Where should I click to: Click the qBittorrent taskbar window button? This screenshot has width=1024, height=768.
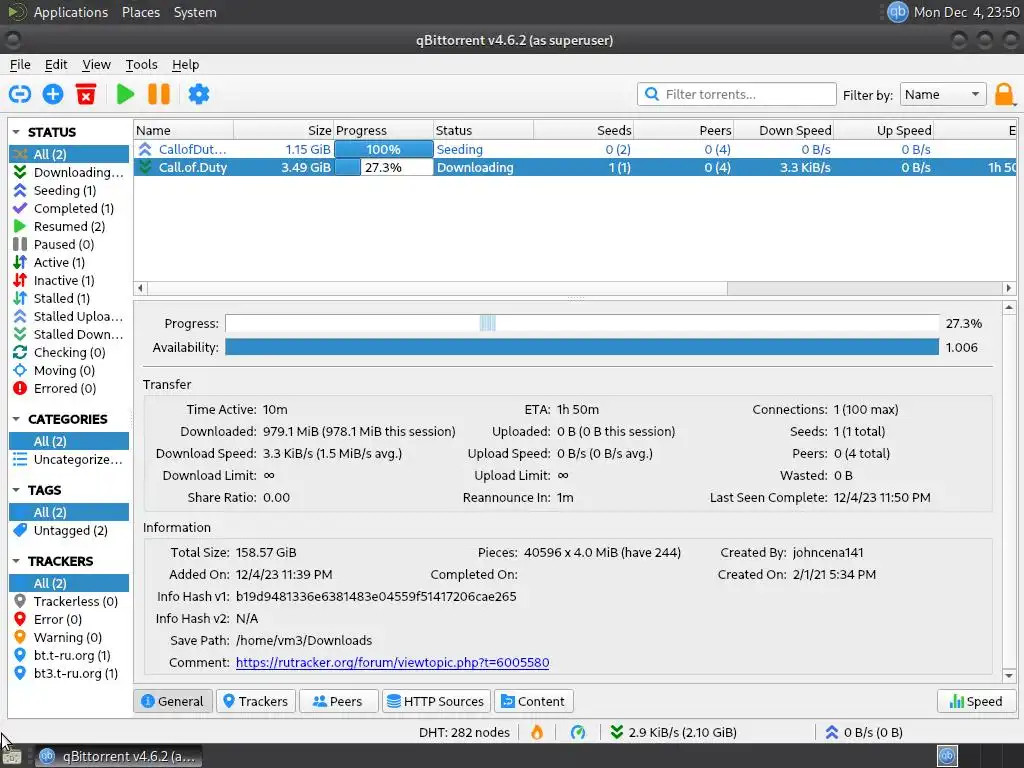(118, 756)
